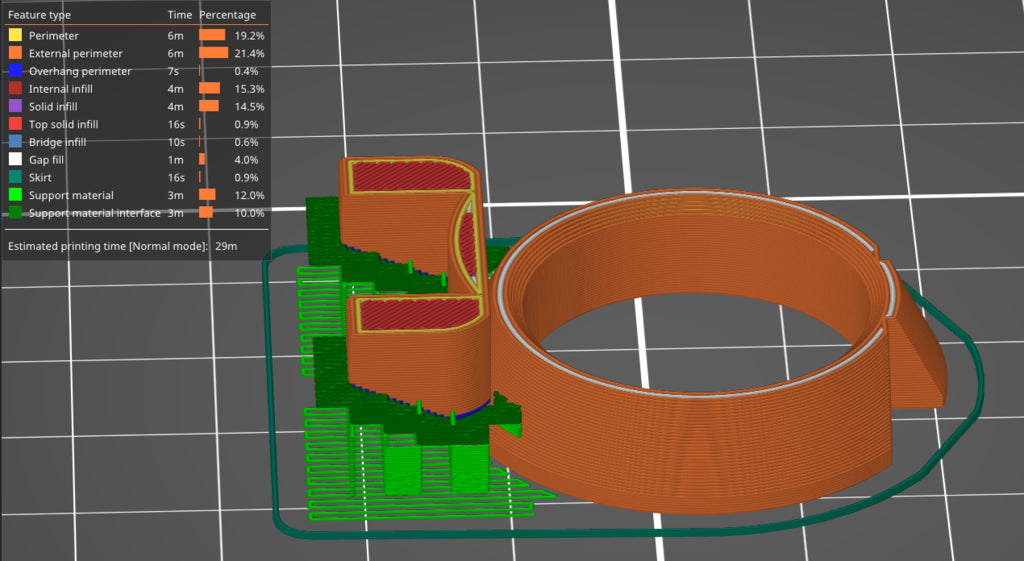Click the 1m Gap fill time value
This screenshot has height=561, width=1024.
click(176, 160)
